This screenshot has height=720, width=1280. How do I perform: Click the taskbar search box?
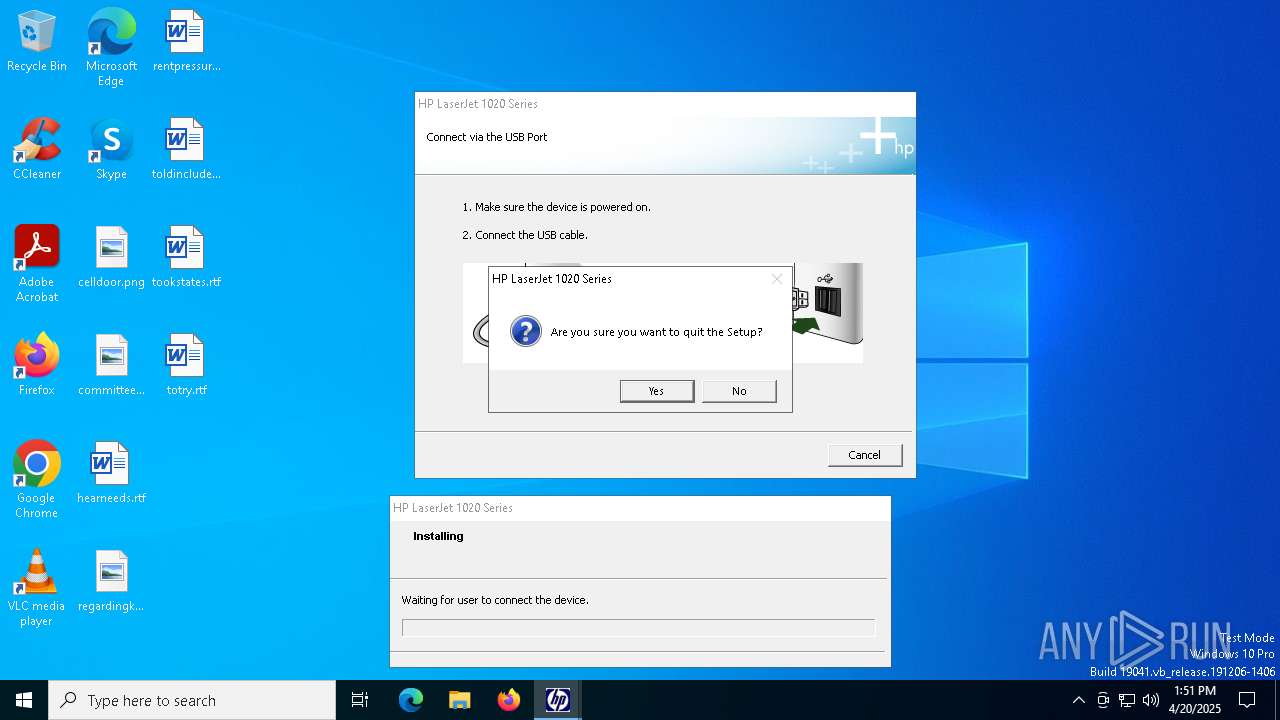tap(192, 700)
